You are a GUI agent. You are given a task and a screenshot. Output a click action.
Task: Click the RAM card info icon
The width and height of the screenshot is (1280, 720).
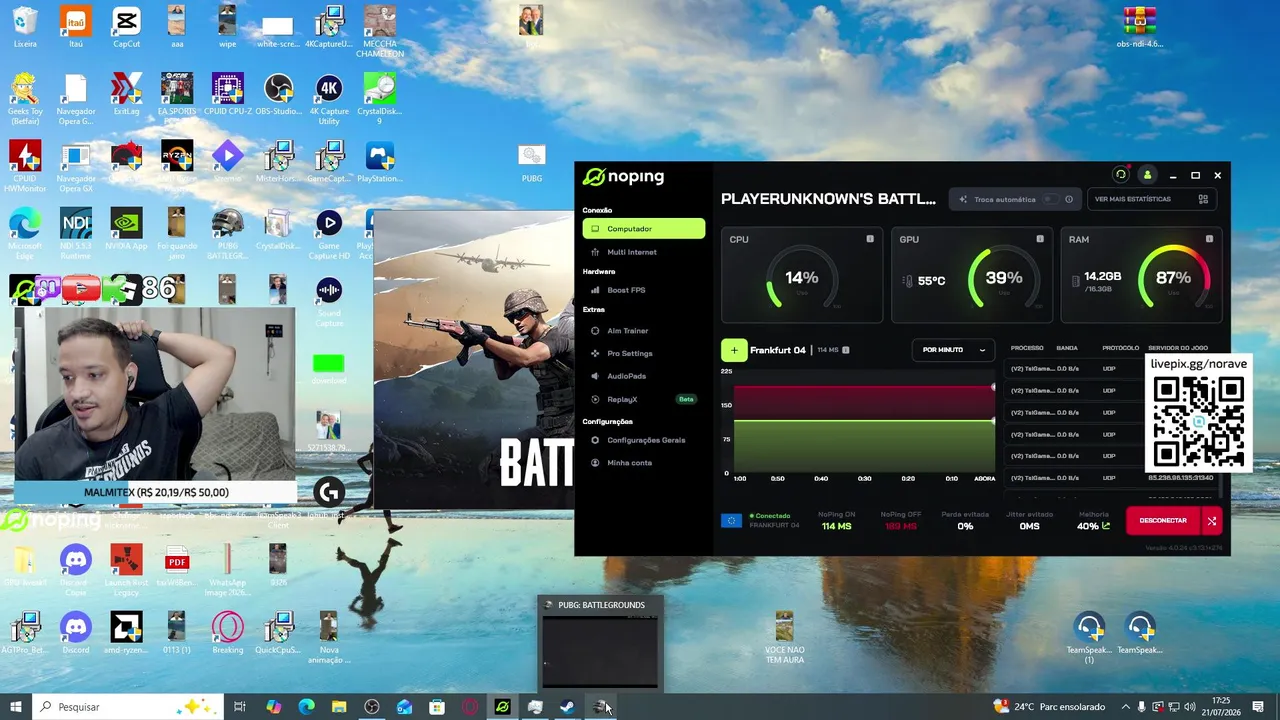coord(1209,239)
